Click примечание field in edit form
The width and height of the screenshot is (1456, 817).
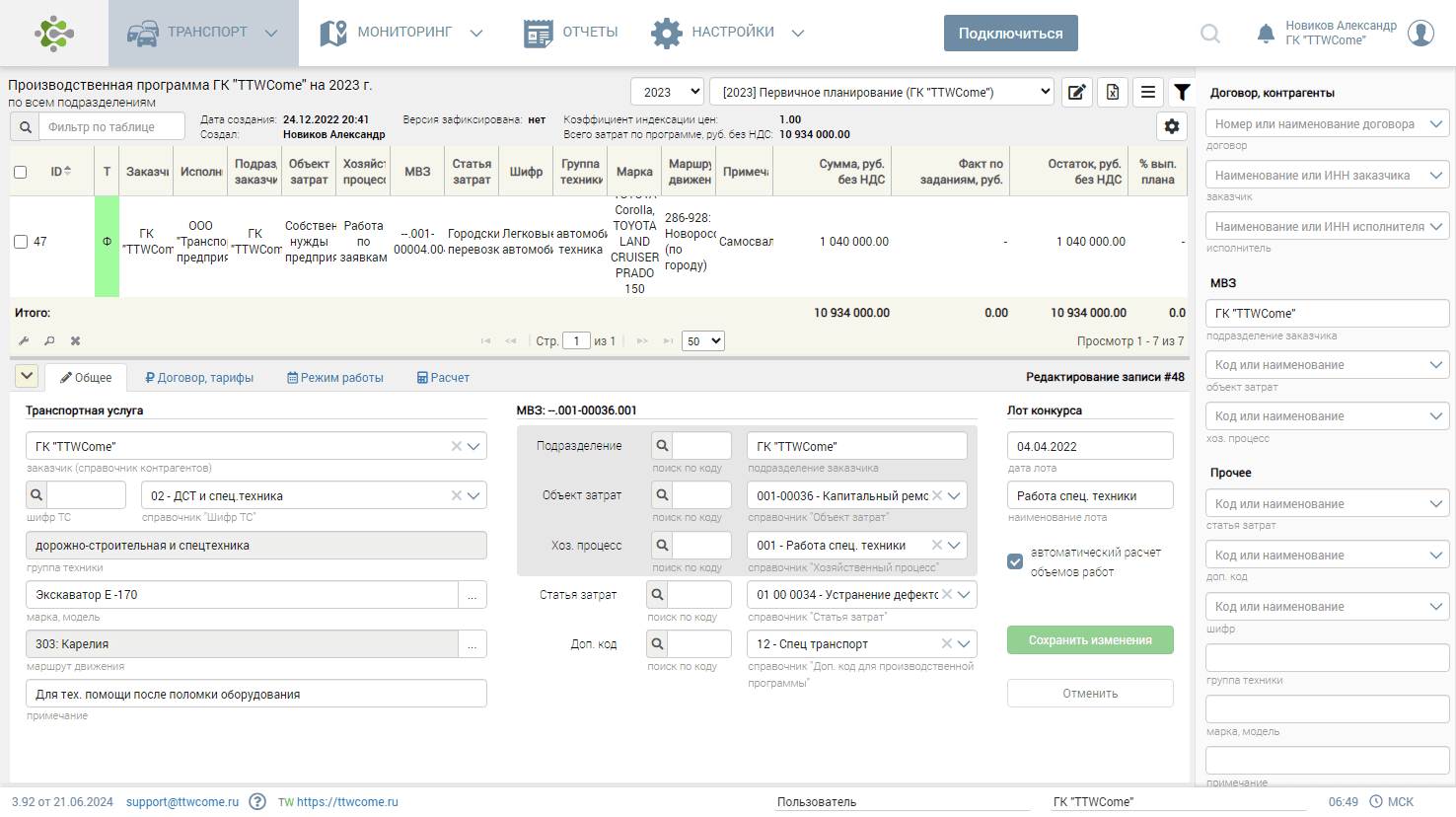coord(256,694)
